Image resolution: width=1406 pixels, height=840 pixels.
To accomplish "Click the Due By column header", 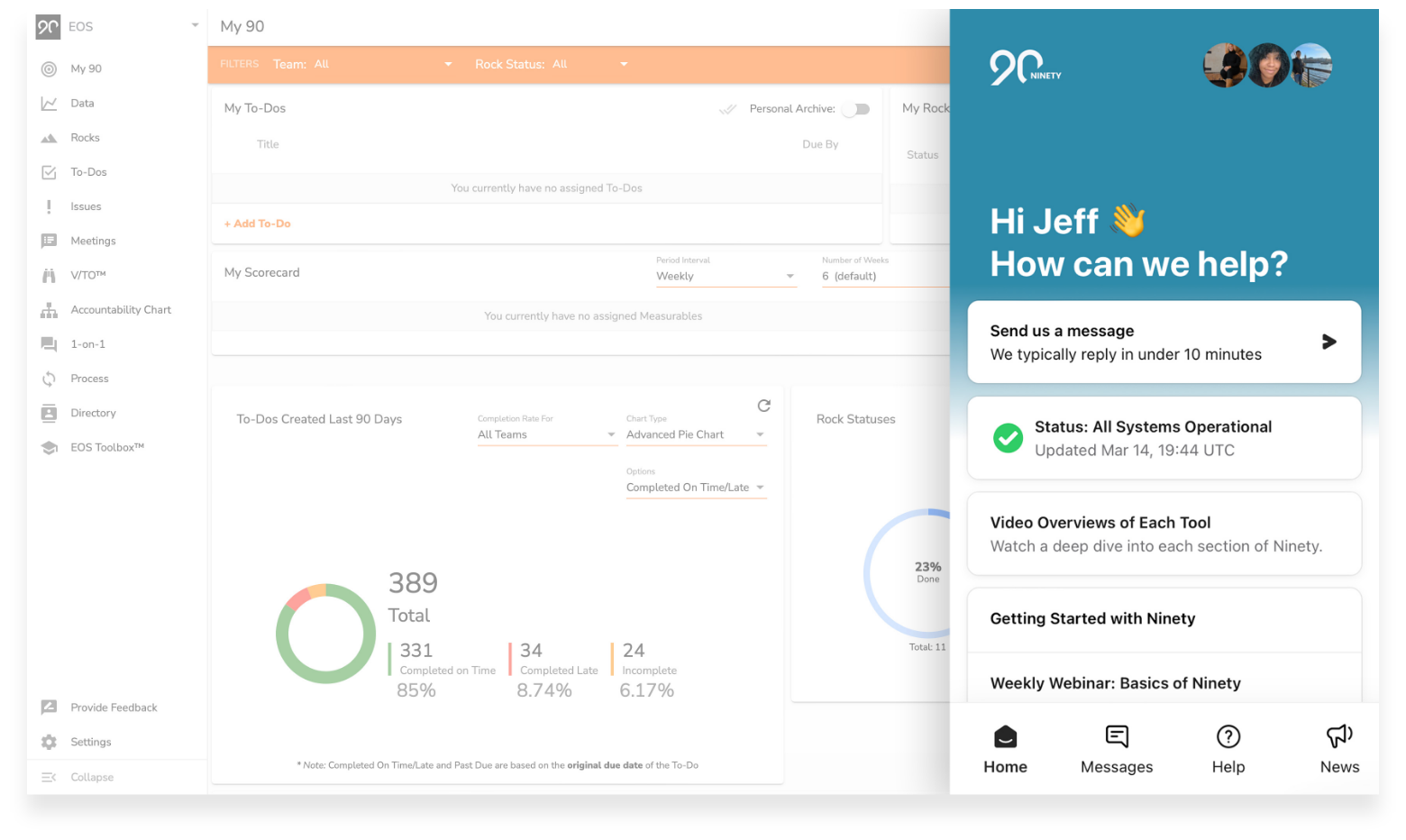I will point(820,144).
